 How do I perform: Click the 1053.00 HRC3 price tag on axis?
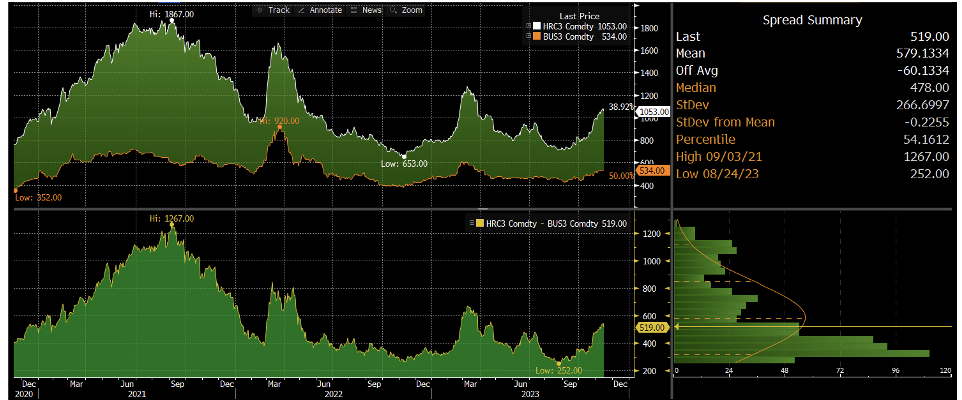click(x=653, y=112)
